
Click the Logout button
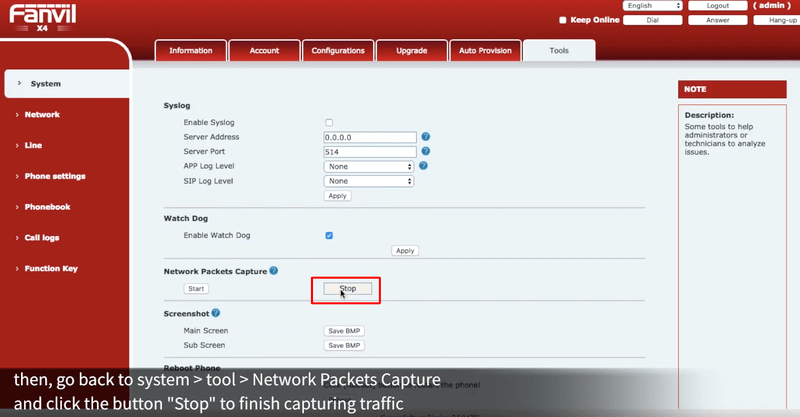point(717,6)
